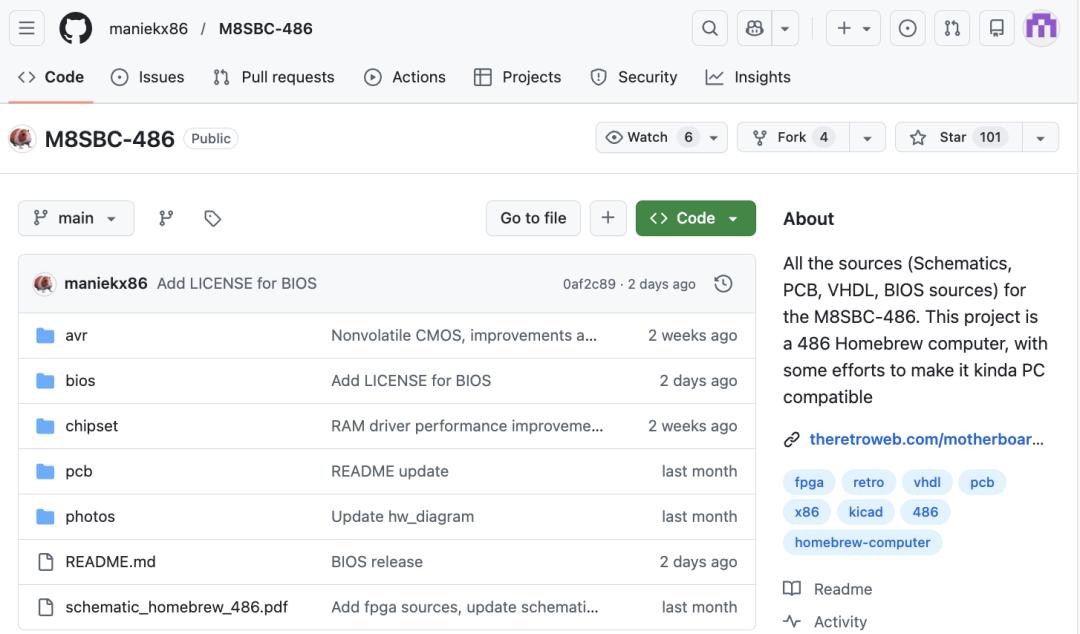The image size is (1080, 634).
Task: Open pull requests icon in header
Action: [x=952, y=29]
